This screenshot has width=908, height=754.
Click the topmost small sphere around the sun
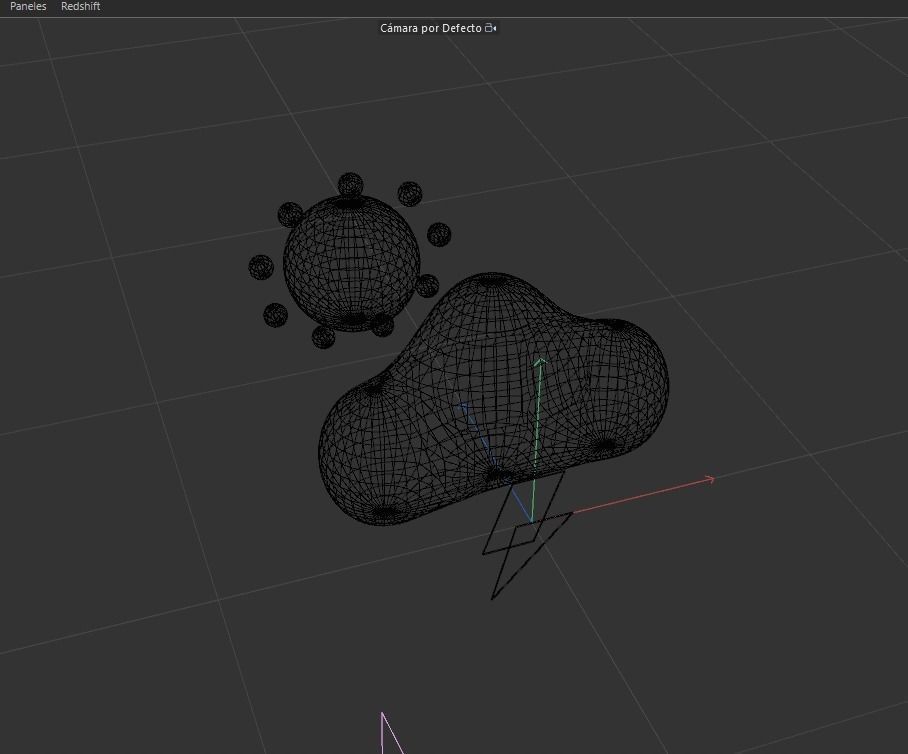(350, 187)
